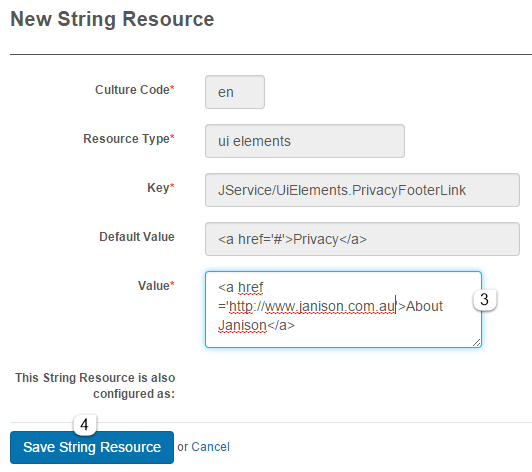Click the Save String Resource button

(x=92, y=447)
